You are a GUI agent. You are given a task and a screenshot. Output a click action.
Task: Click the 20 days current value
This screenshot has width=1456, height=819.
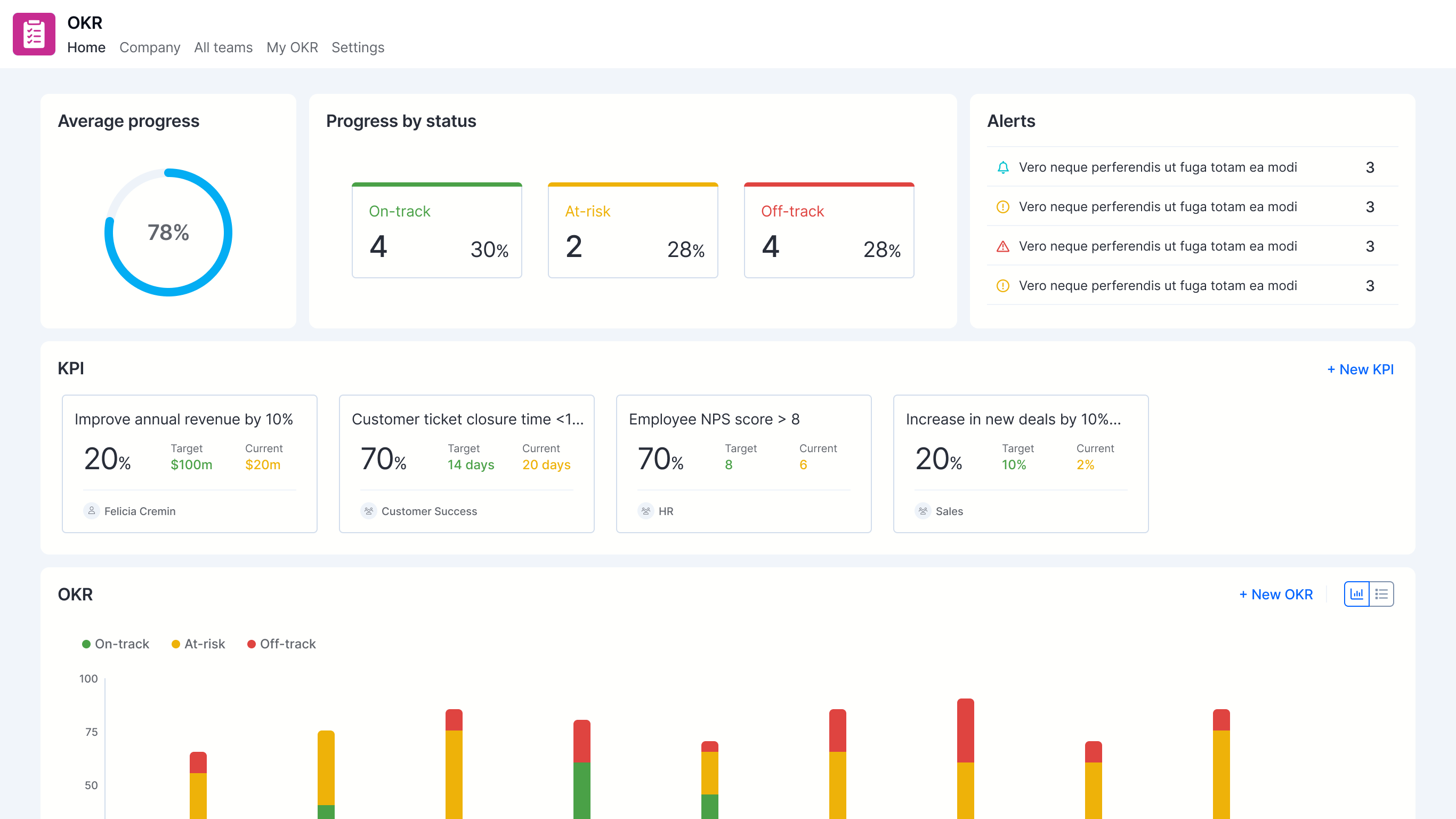click(x=546, y=464)
